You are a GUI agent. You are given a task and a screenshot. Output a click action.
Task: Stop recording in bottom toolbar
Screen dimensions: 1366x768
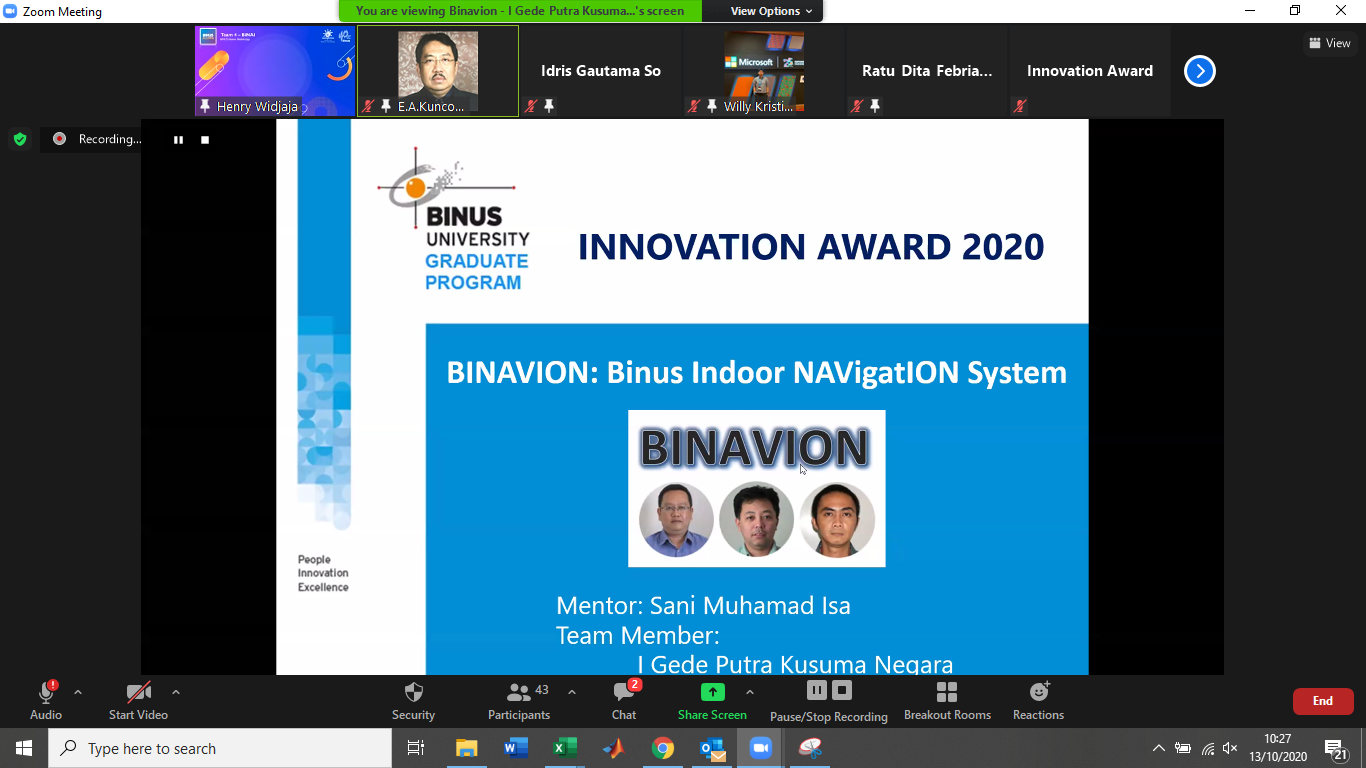[x=842, y=690]
